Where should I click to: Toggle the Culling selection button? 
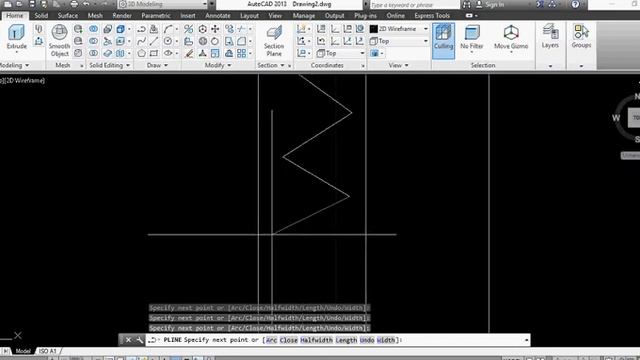click(443, 40)
